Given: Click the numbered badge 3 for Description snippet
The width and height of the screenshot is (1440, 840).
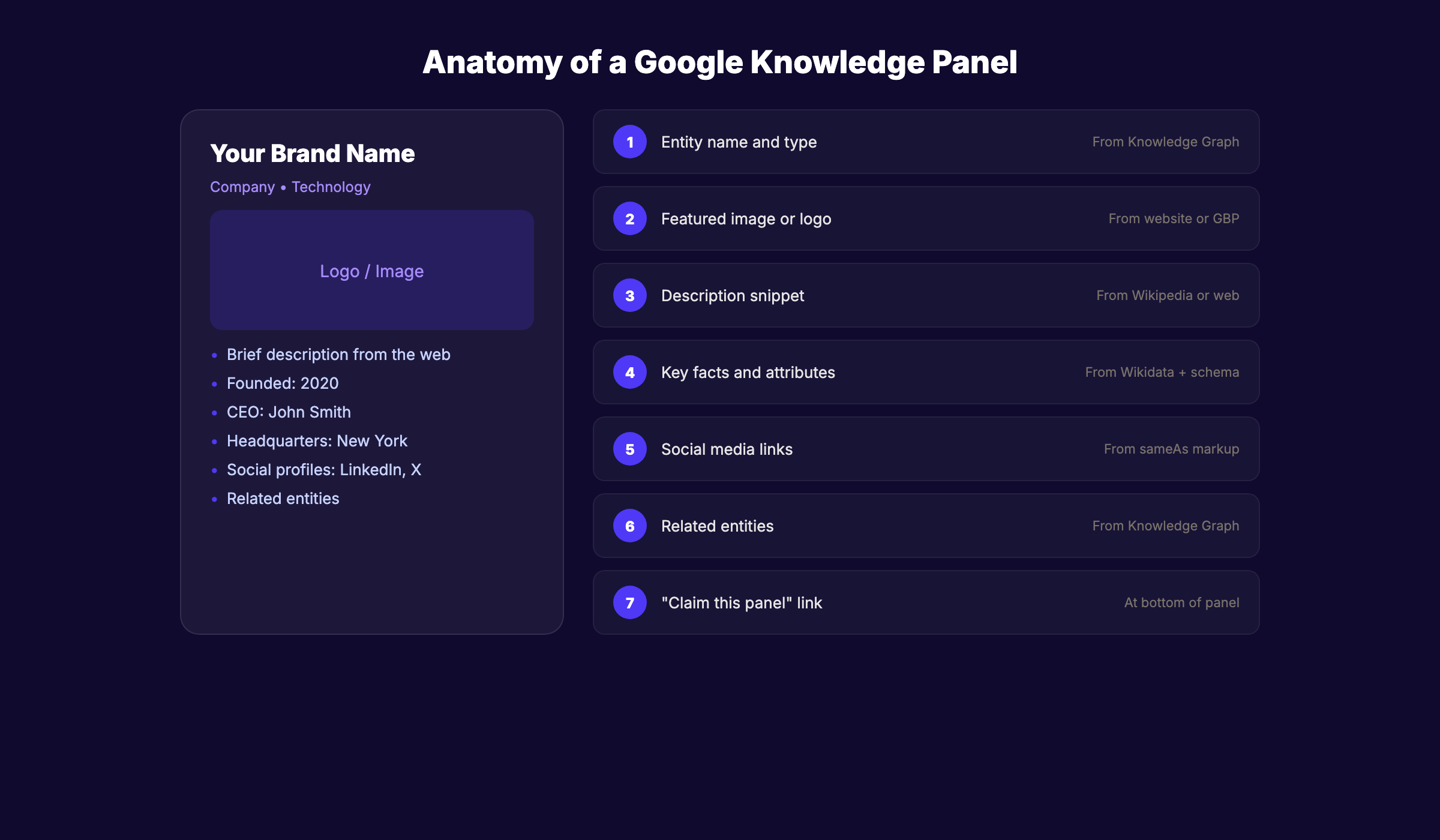Looking at the screenshot, I should click(x=629, y=295).
